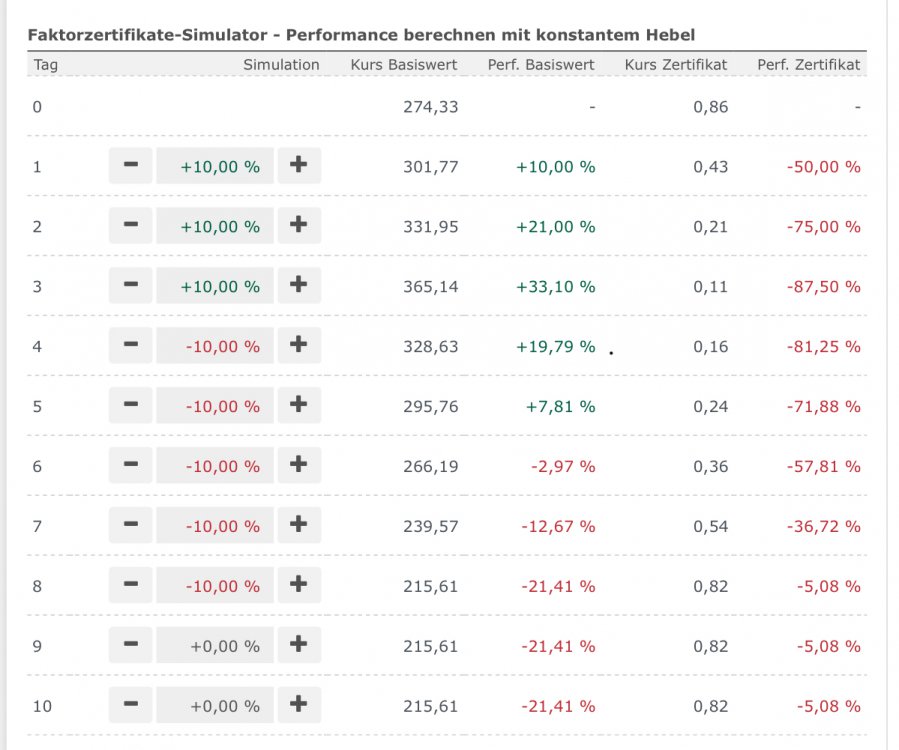Click the day 9 +0,00 % field
Viewport: 899px width, 750px height.
coord(215,646)
